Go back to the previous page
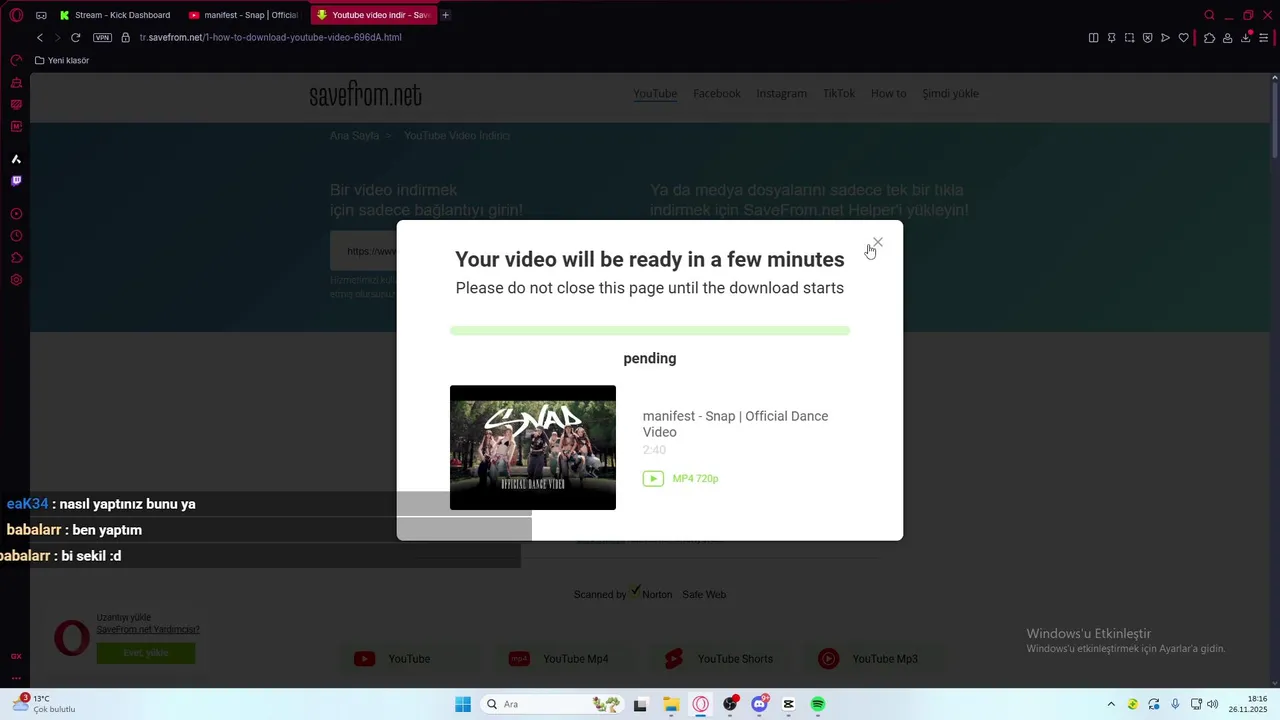This screenshot has width=1280, height=720. coord(40,37)
